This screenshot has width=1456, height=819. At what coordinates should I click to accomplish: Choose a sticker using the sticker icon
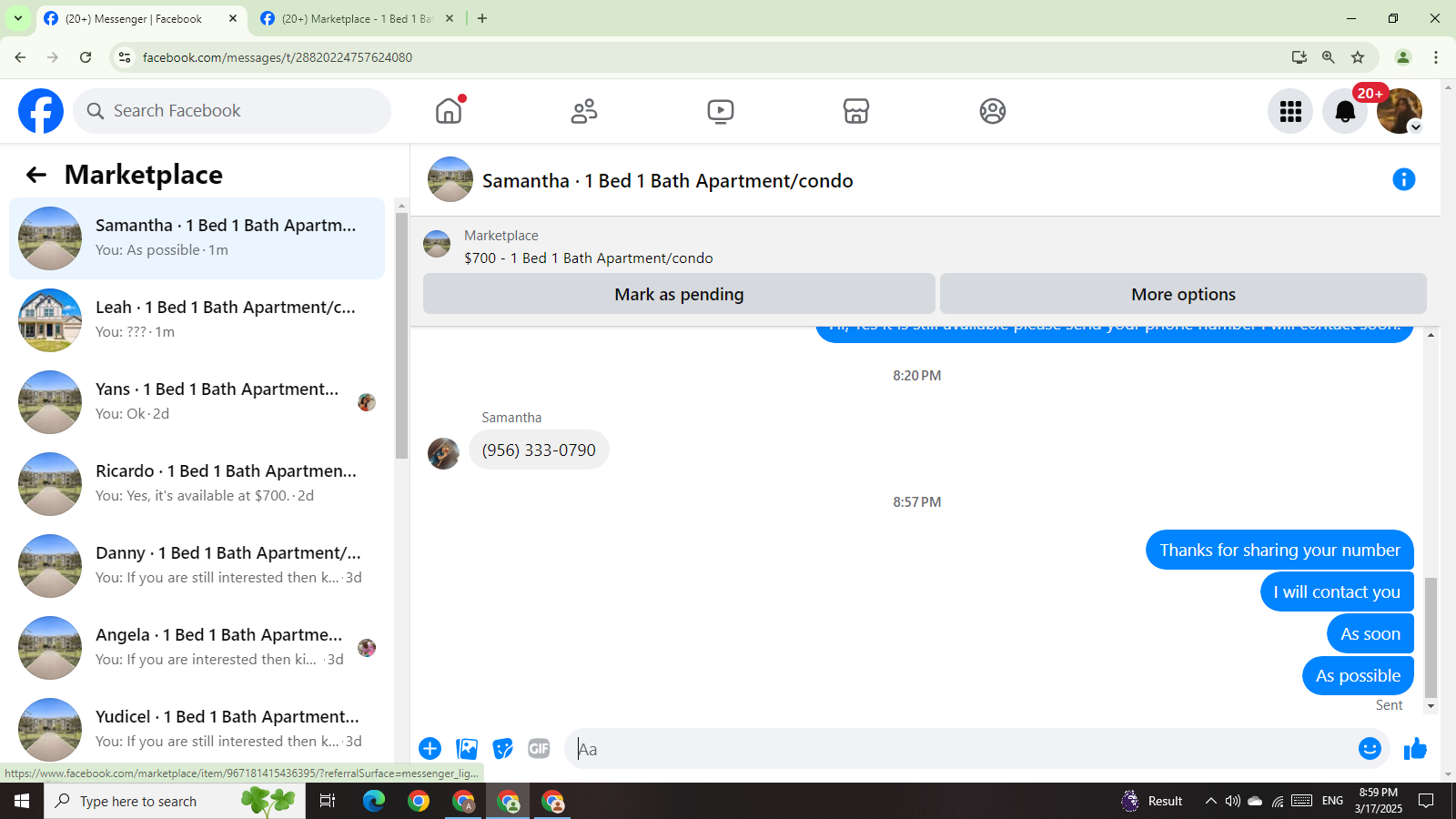click(x=502, y=748)
